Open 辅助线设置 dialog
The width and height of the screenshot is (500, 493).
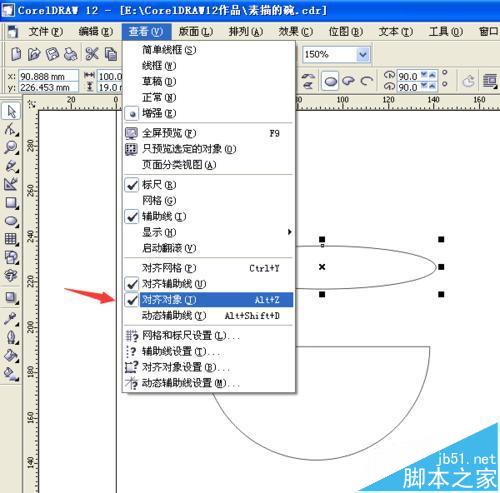(x=209, y=351)
